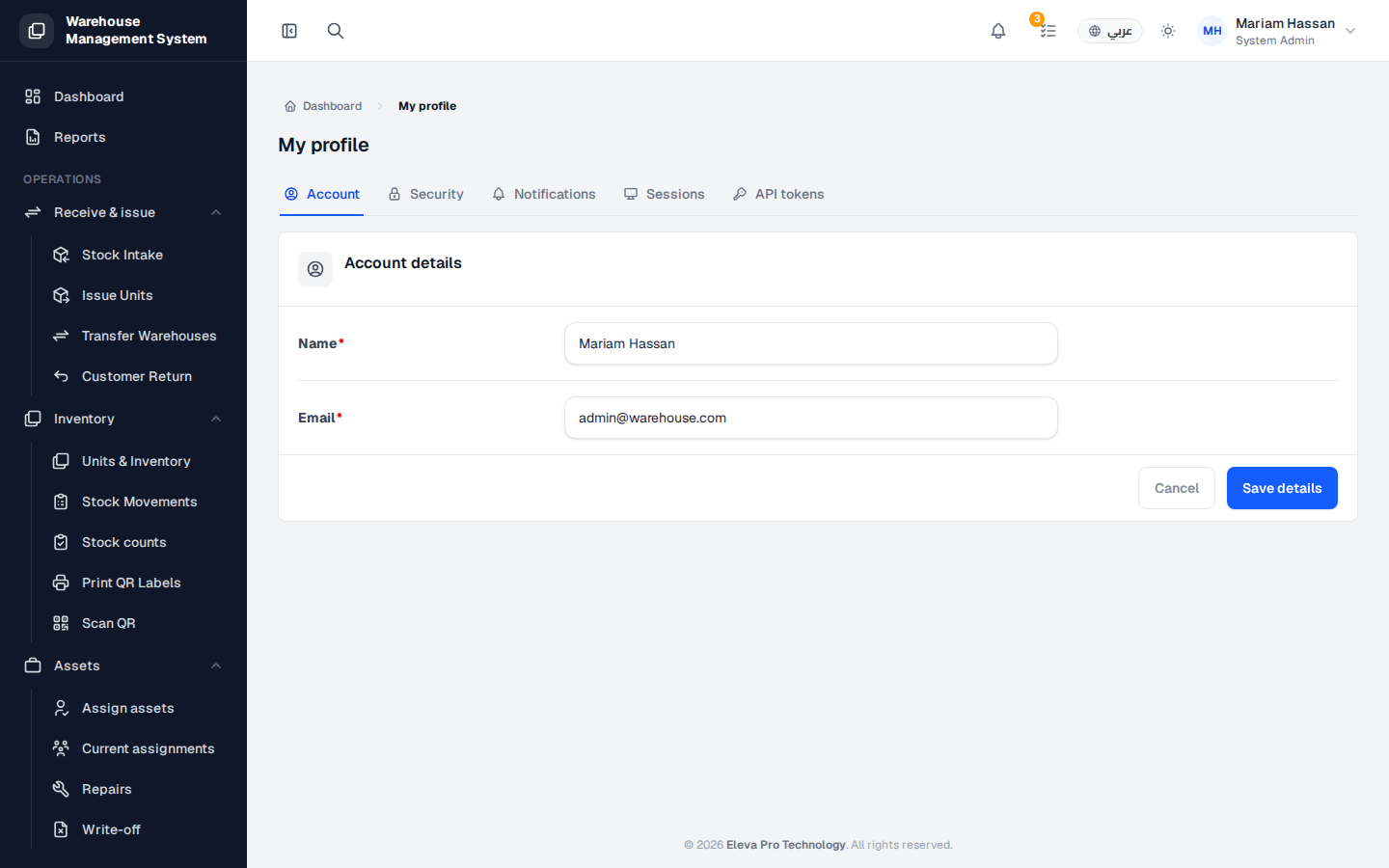Open Assign assets page

pos(137,708)
